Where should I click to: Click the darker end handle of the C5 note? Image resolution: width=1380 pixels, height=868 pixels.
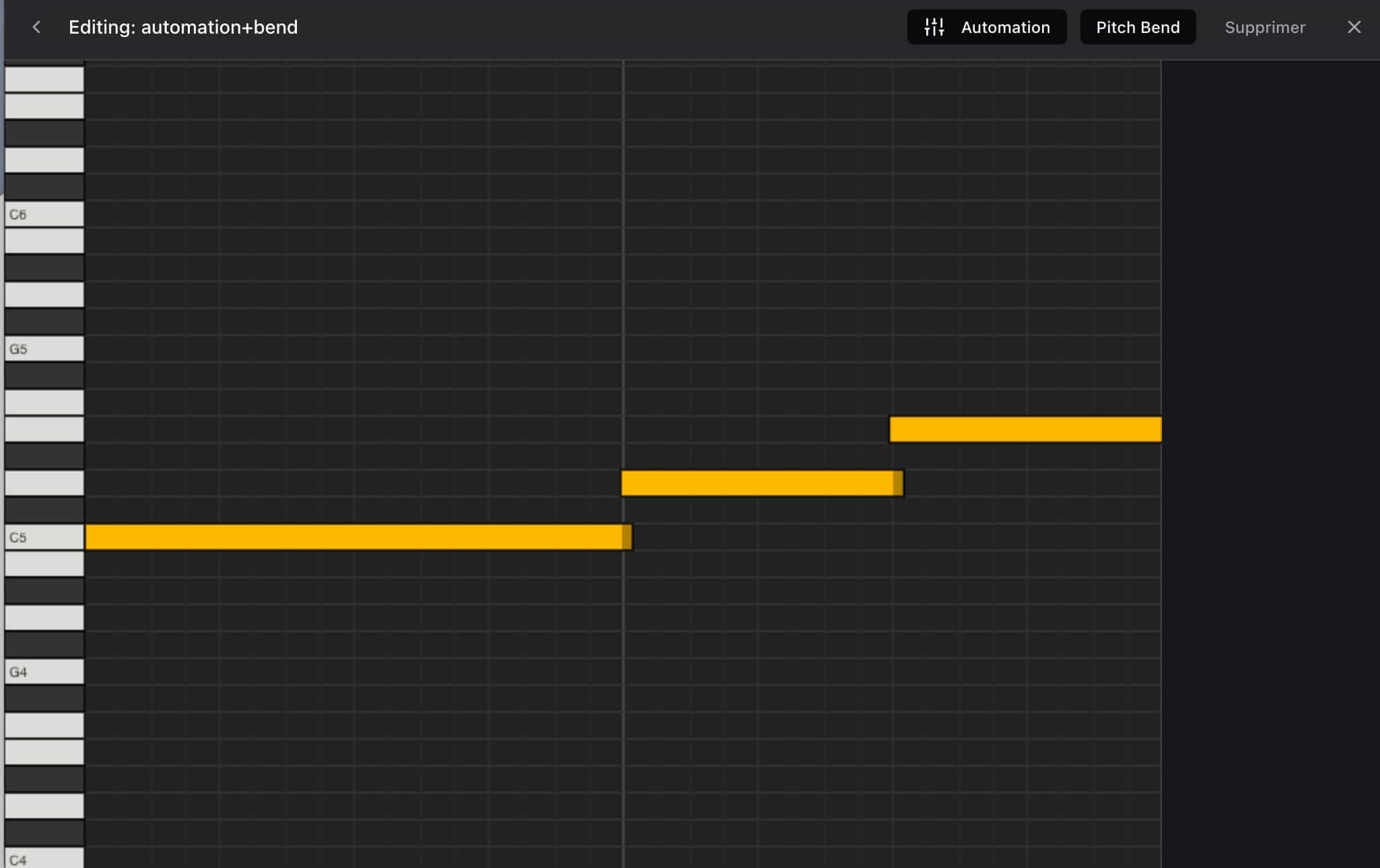point(627,537)
